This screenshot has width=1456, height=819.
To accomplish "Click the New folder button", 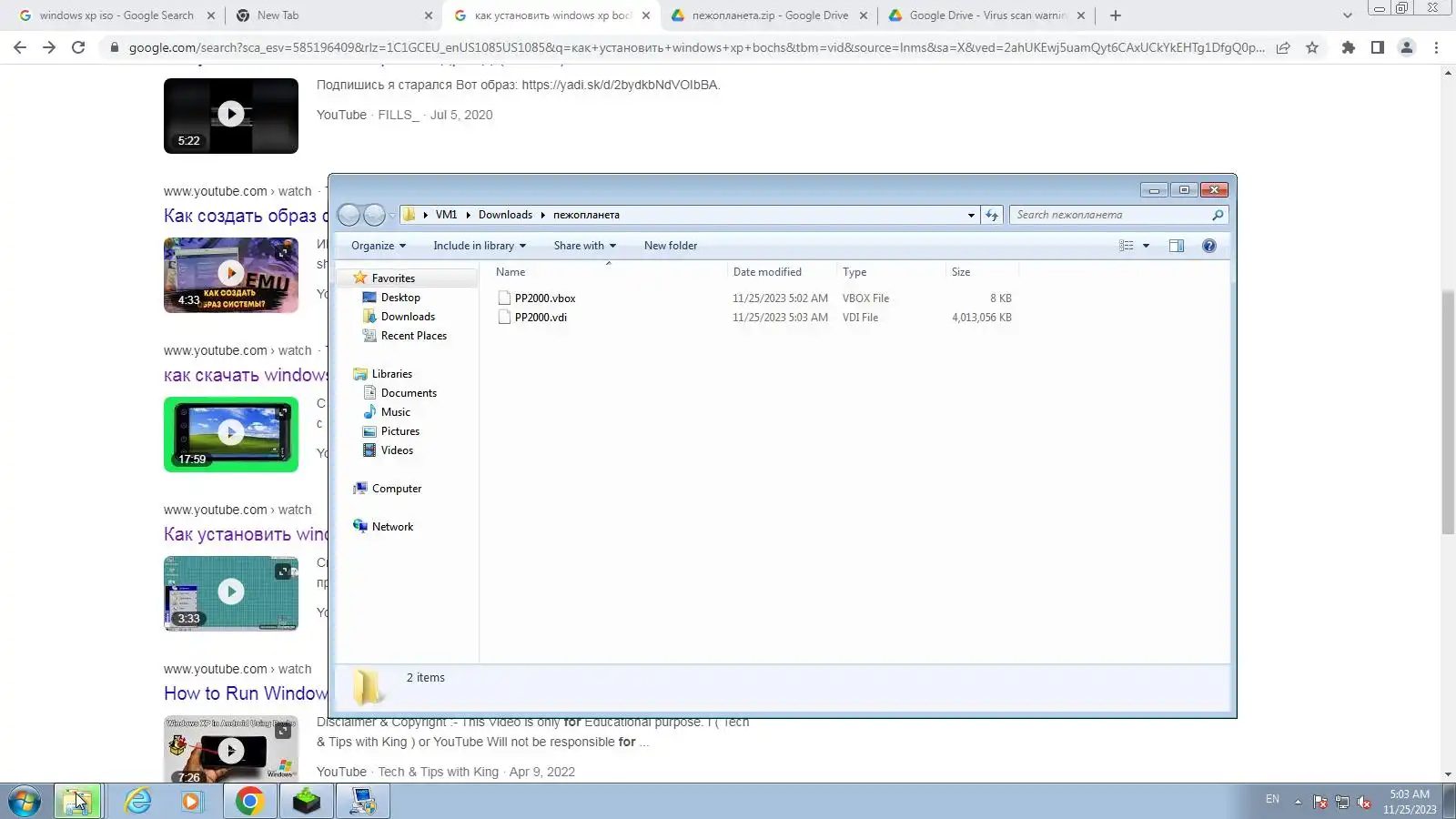I will 671,246.
